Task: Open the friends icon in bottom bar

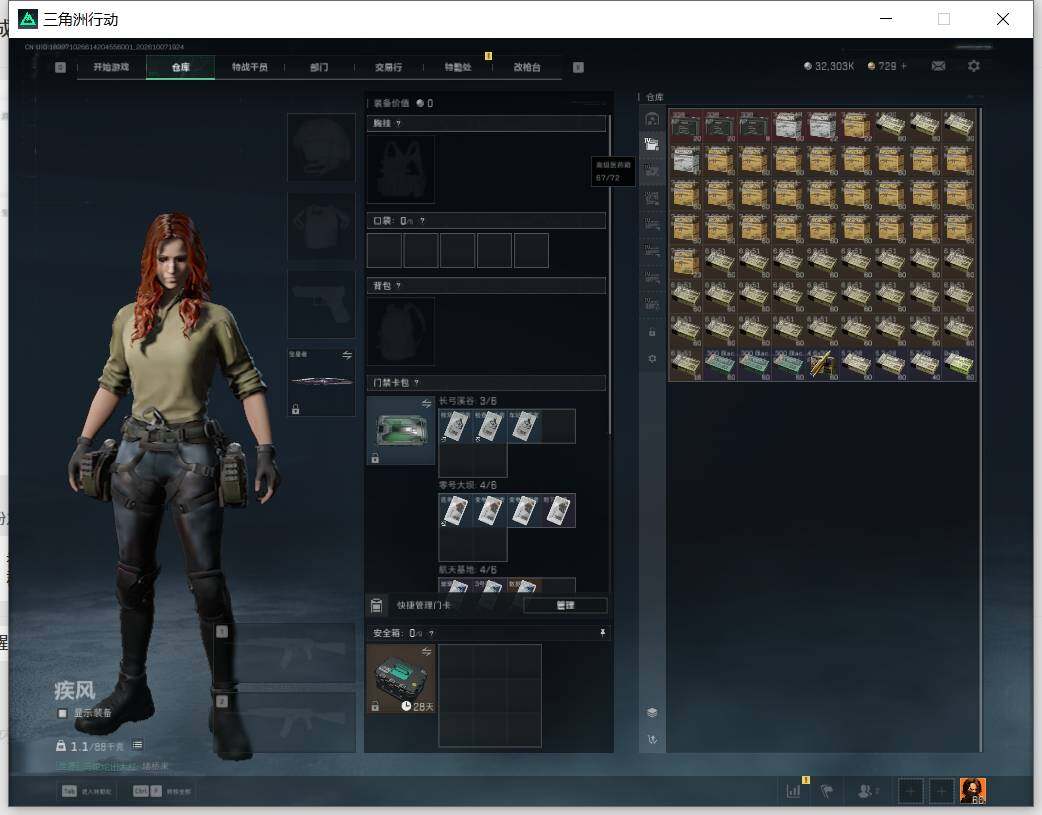Action: (866, 791)
